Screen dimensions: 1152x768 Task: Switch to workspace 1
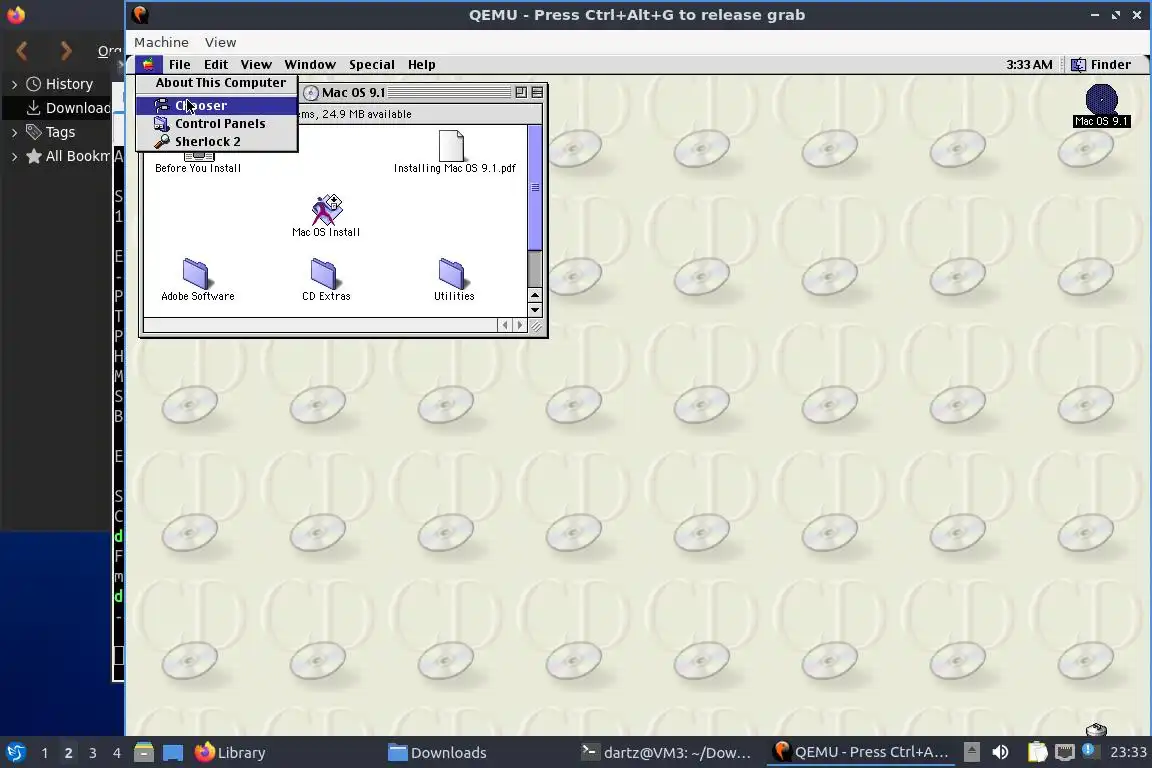click(x=45, y=753)
